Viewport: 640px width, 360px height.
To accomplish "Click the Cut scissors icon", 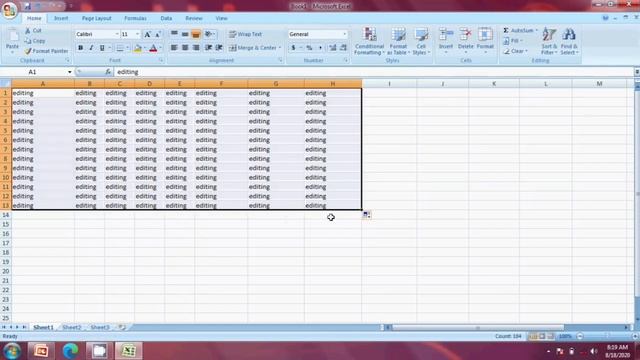I will (28, 31).
